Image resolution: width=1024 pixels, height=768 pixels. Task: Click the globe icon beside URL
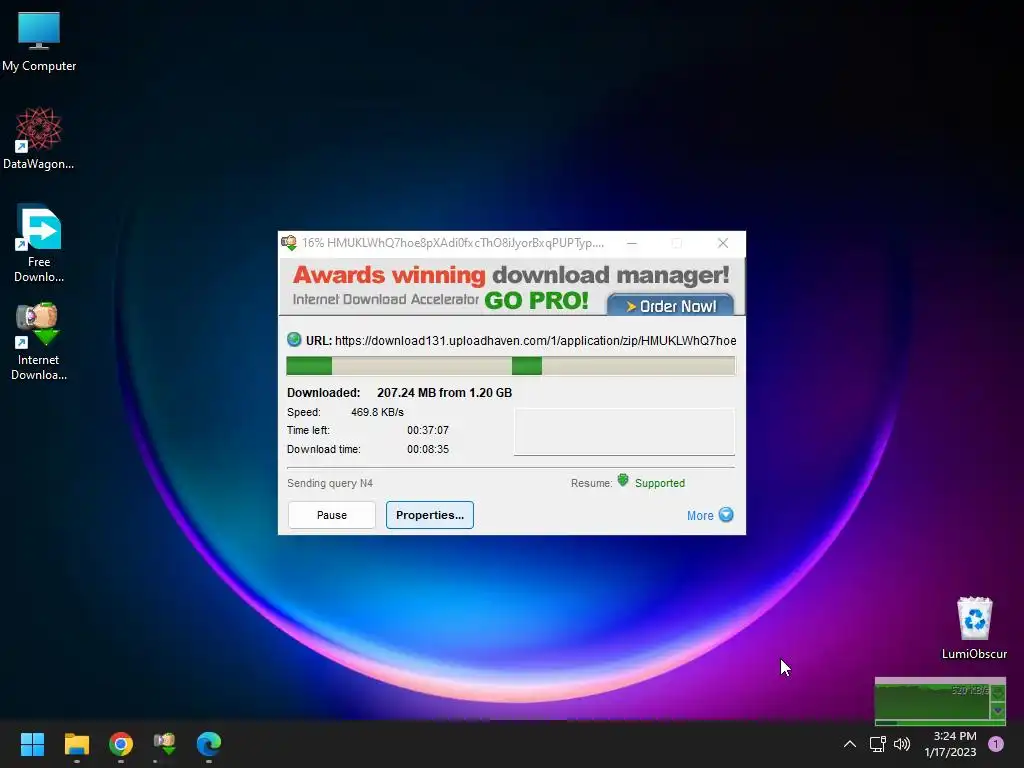click(x=294, y=340)
